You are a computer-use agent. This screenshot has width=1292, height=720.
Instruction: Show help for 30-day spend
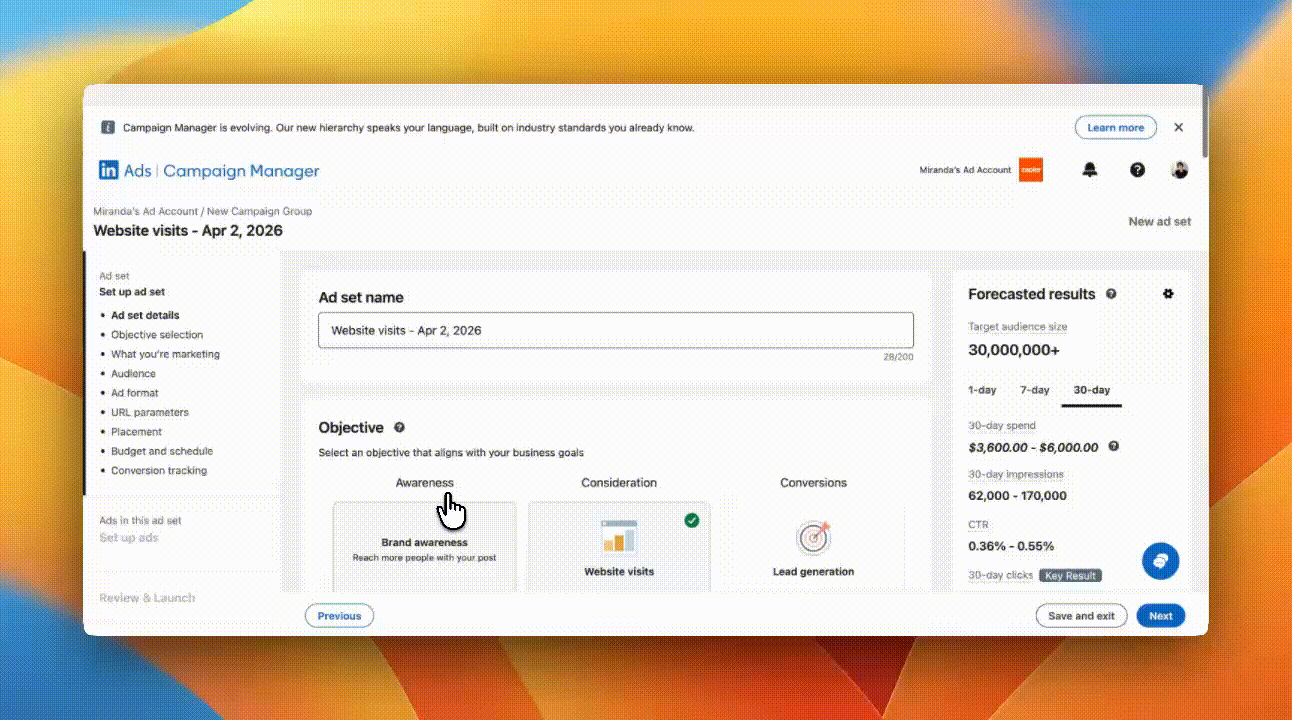pyautogui.click(x=1113, y=447)
